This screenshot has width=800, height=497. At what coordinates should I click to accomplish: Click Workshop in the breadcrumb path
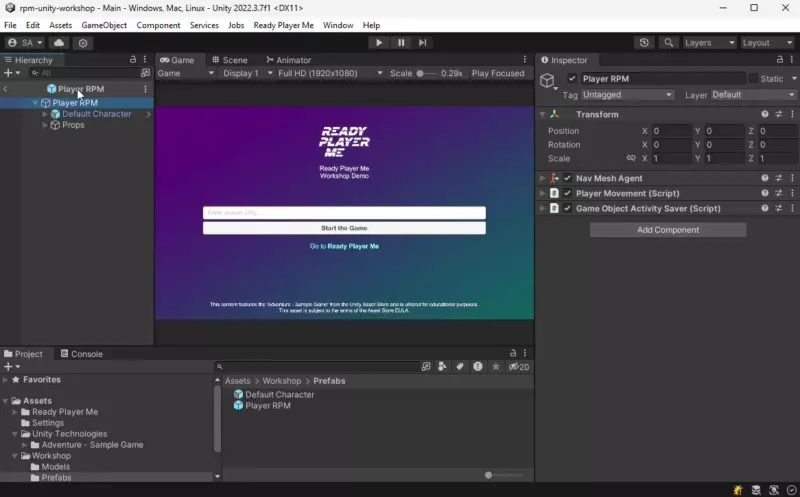282,381
